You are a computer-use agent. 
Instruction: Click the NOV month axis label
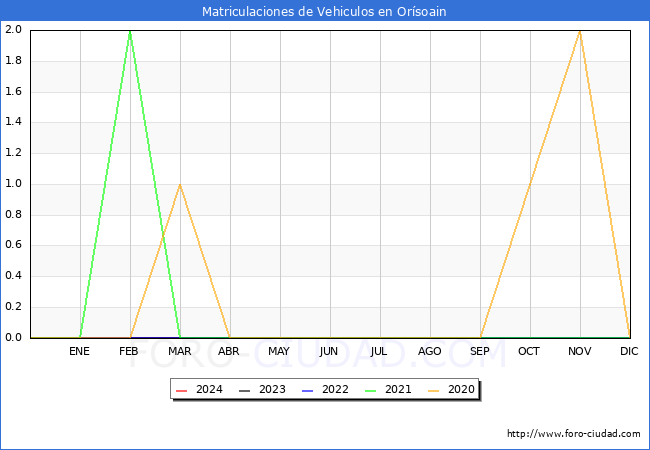point(580,351)
